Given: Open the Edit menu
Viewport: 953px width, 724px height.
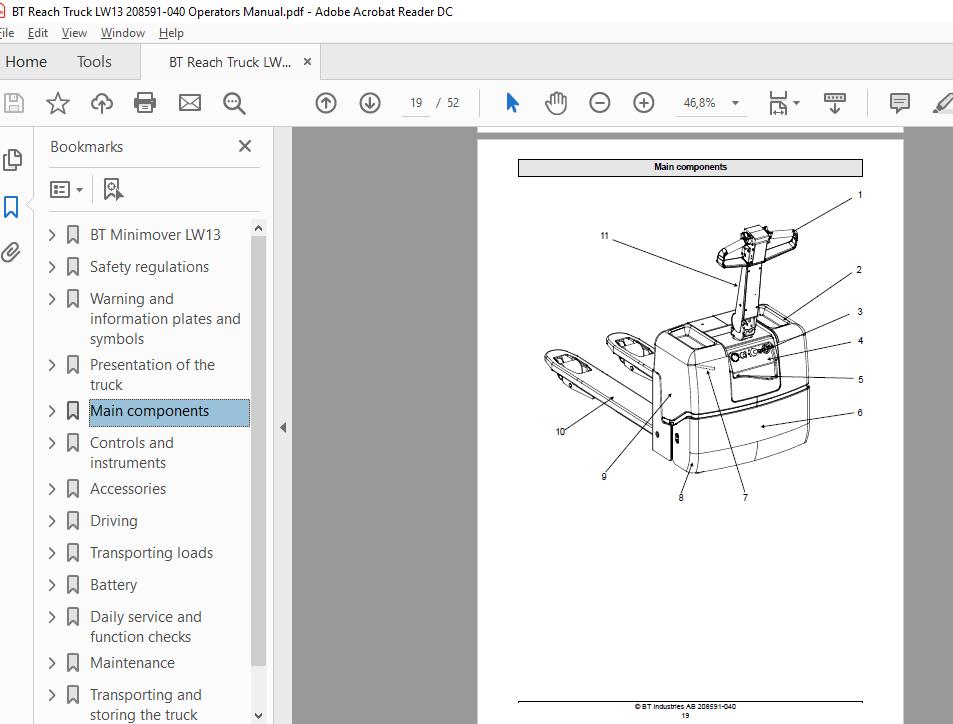Looking at the screenshot, I should pyautogui.click(x=38, y=33).
